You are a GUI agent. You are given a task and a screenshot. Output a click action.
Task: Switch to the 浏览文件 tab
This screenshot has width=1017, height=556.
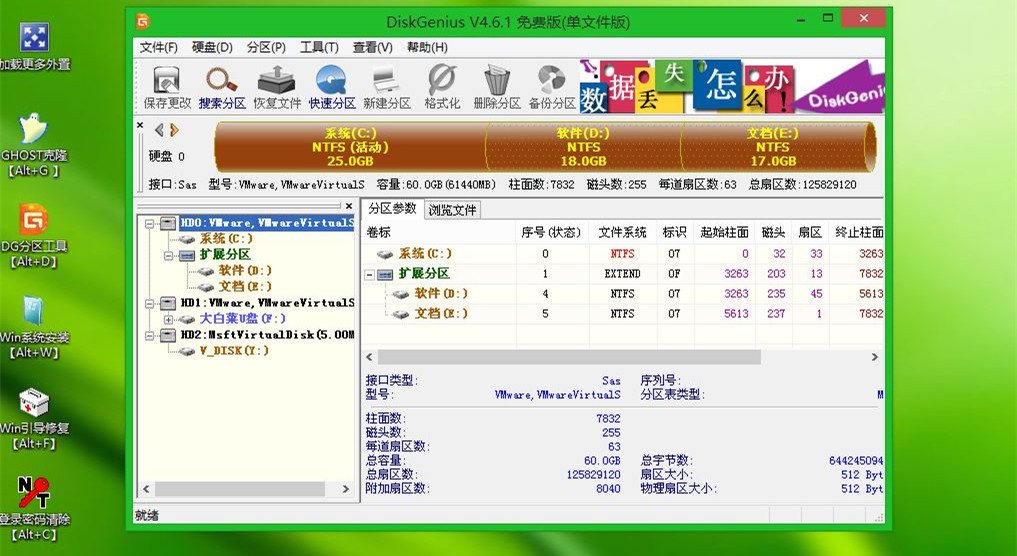[453, 210]
